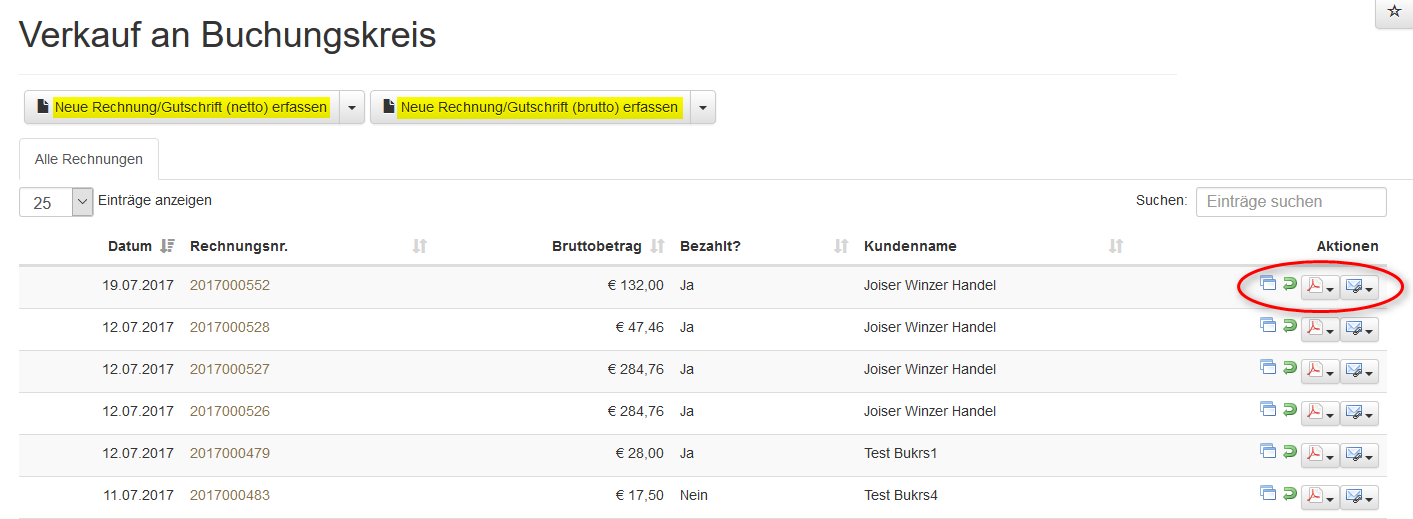Click the copy icon for invoice 2017000479
The image size is (1413, 519).
[1268, 452]
